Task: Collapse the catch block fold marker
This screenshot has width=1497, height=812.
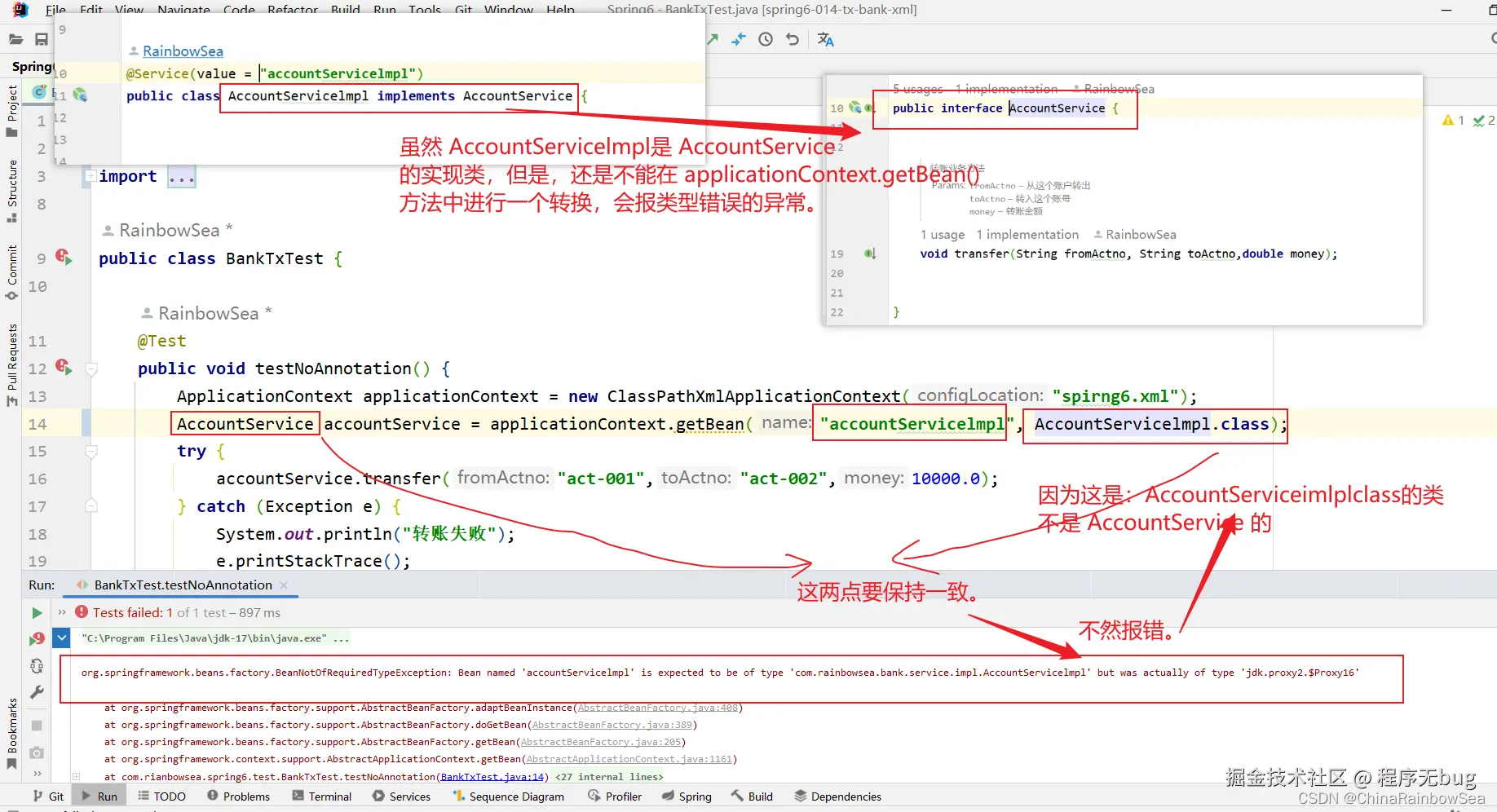Action: [91, 505]
